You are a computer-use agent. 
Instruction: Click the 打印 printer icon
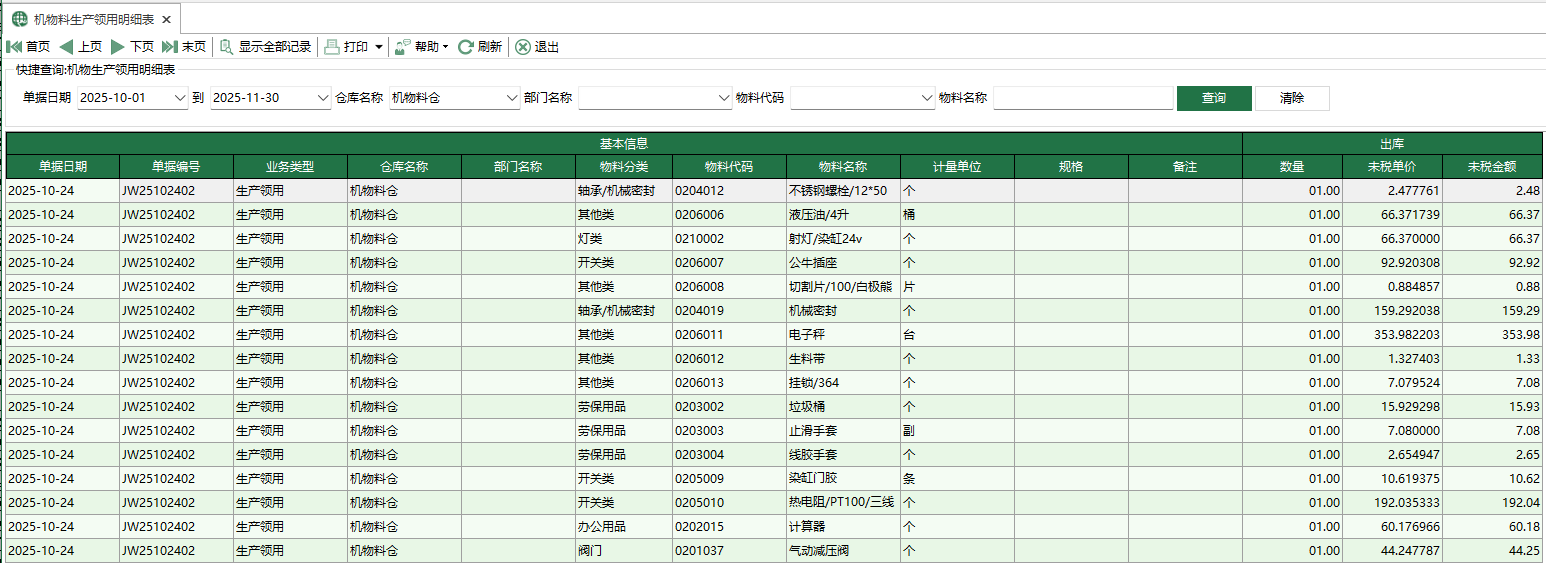tap(333, 47)
